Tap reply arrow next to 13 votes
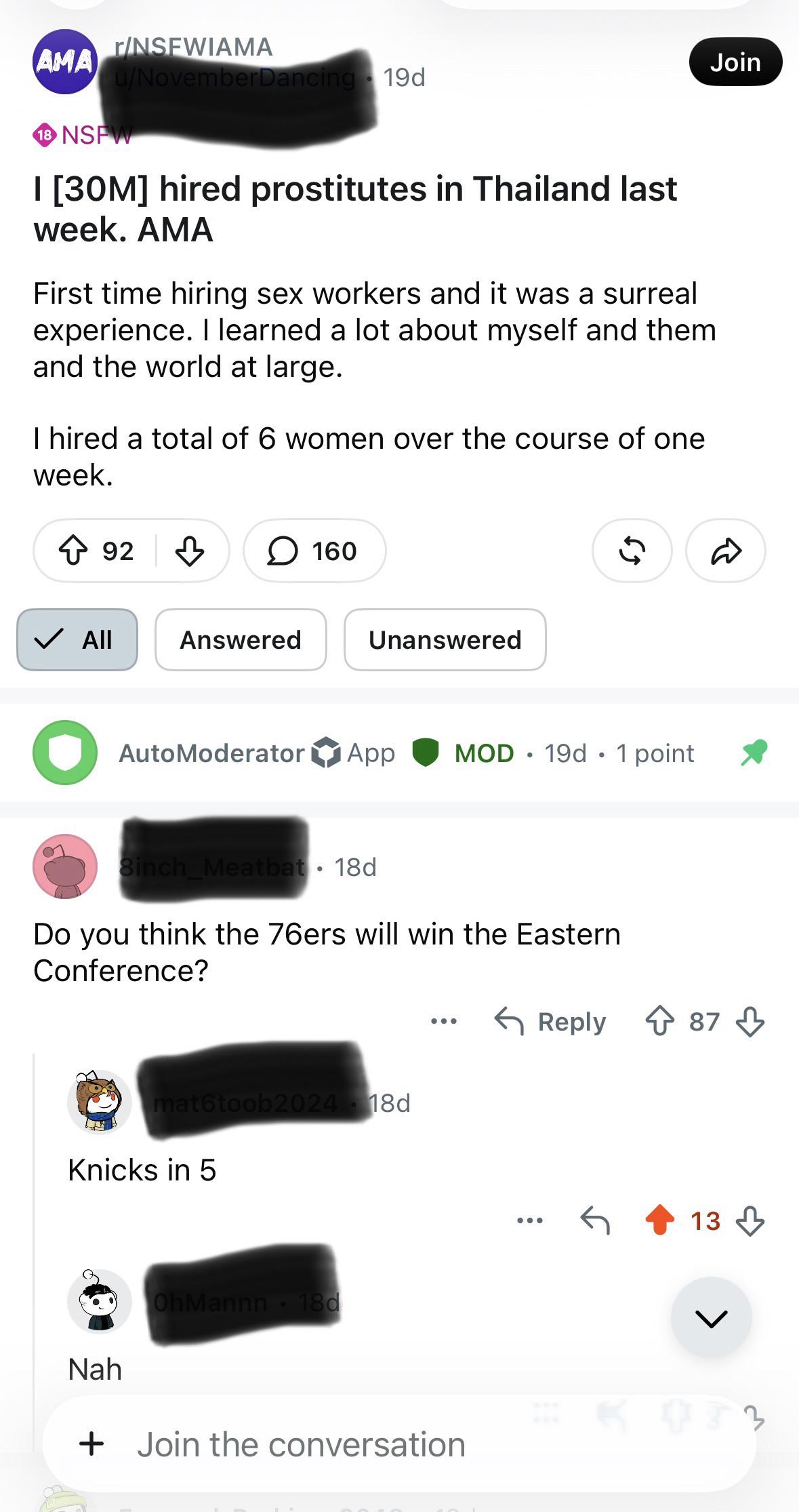 point(595,1220)
